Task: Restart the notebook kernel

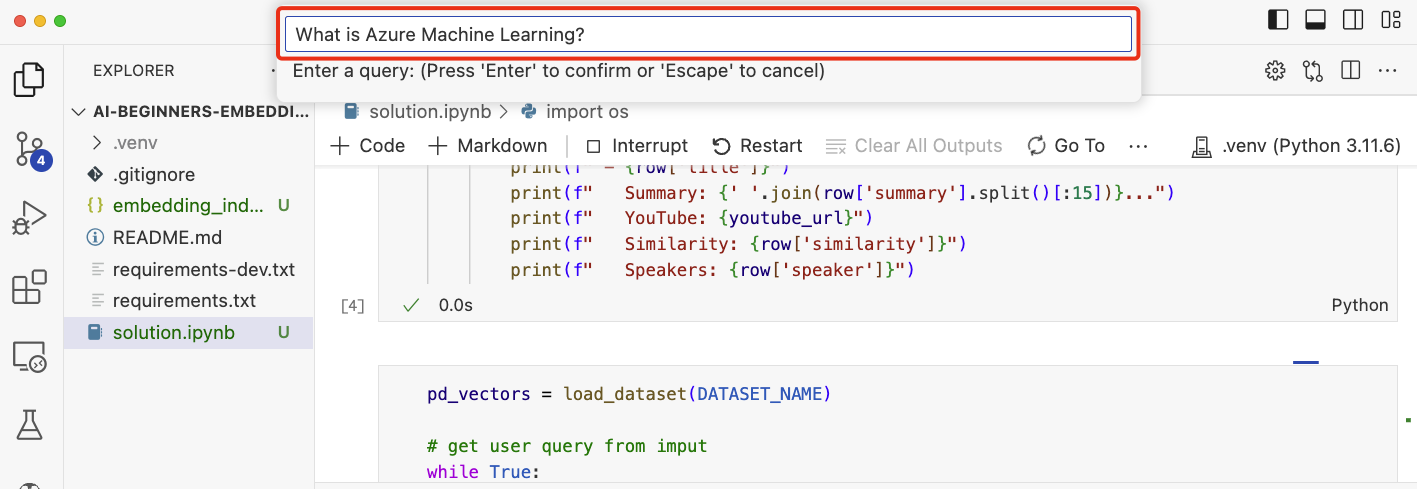Action: coord(757,146)
